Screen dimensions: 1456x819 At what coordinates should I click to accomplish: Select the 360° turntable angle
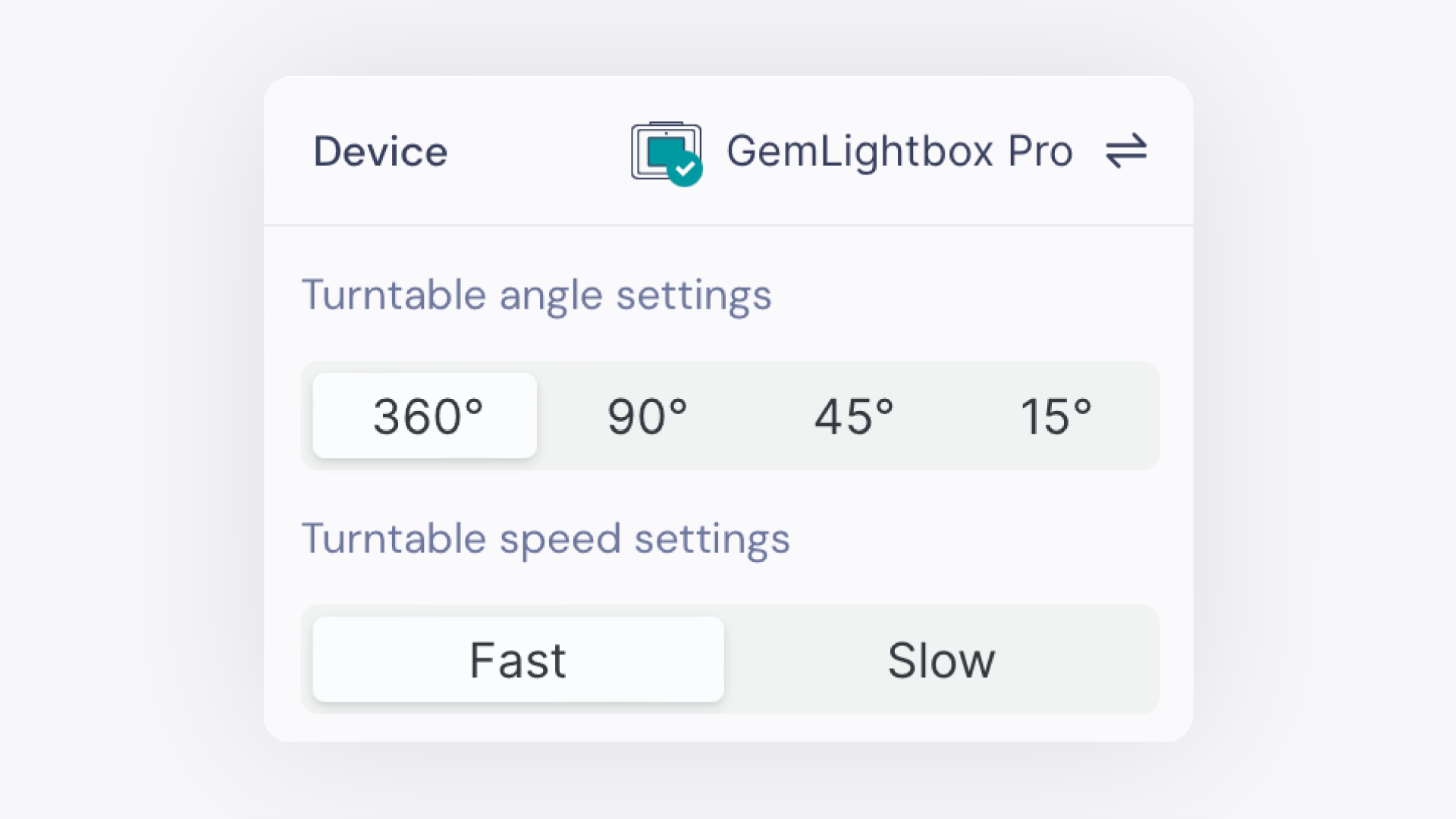click(x=424, y=415)
